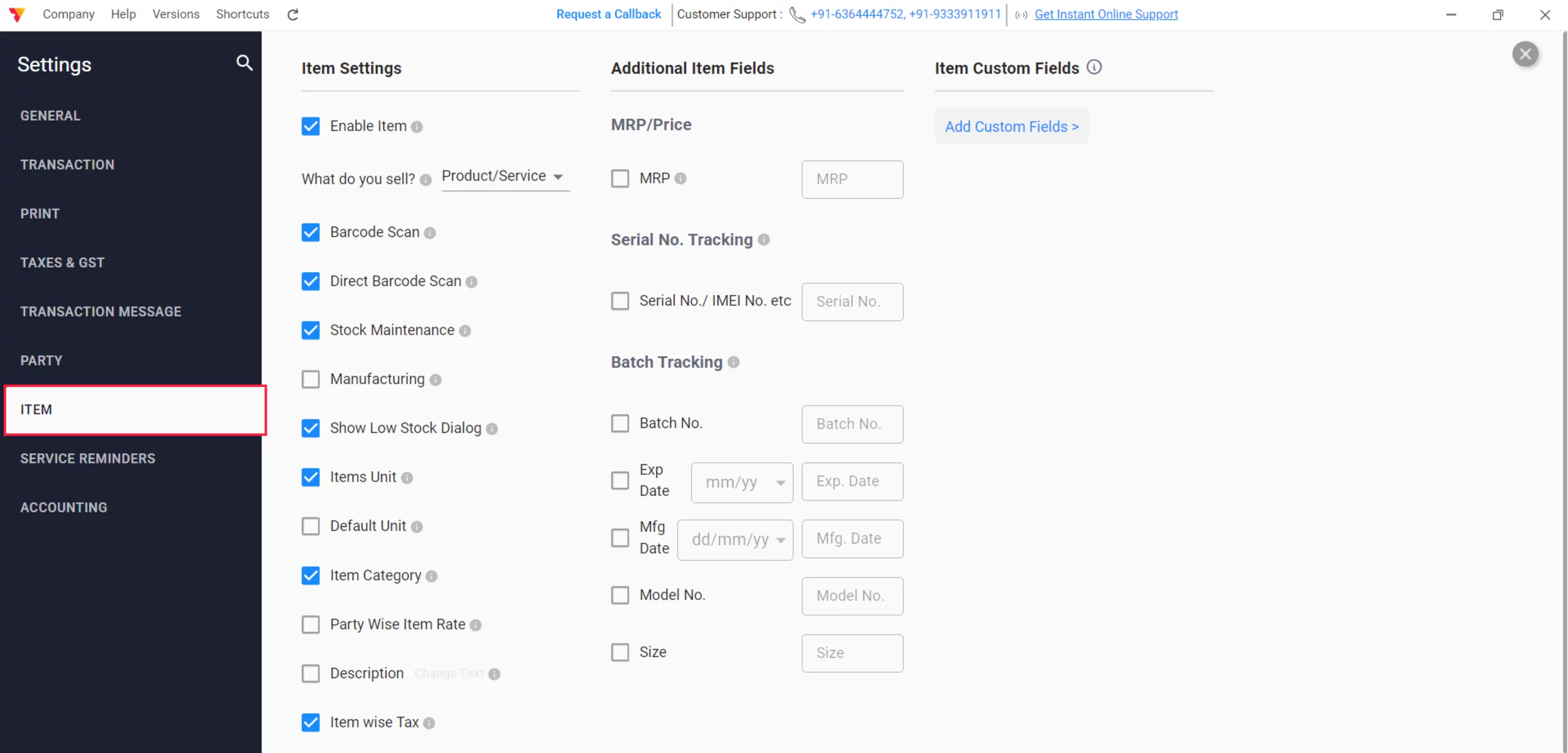This screenshot has width=1568, height=753.
Task: Open the dd/mm/yy dropdown for Mfg Date
Action: tap(735, 539)
